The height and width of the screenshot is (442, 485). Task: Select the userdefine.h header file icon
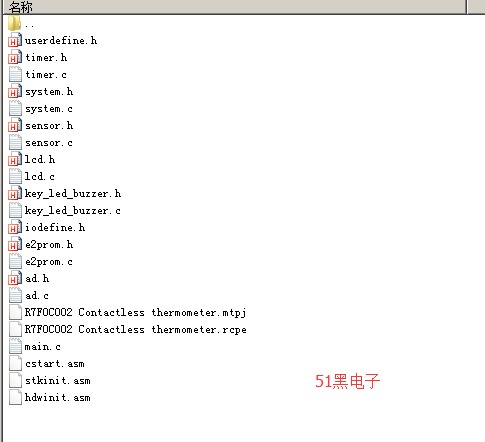(x=15, y=40)
